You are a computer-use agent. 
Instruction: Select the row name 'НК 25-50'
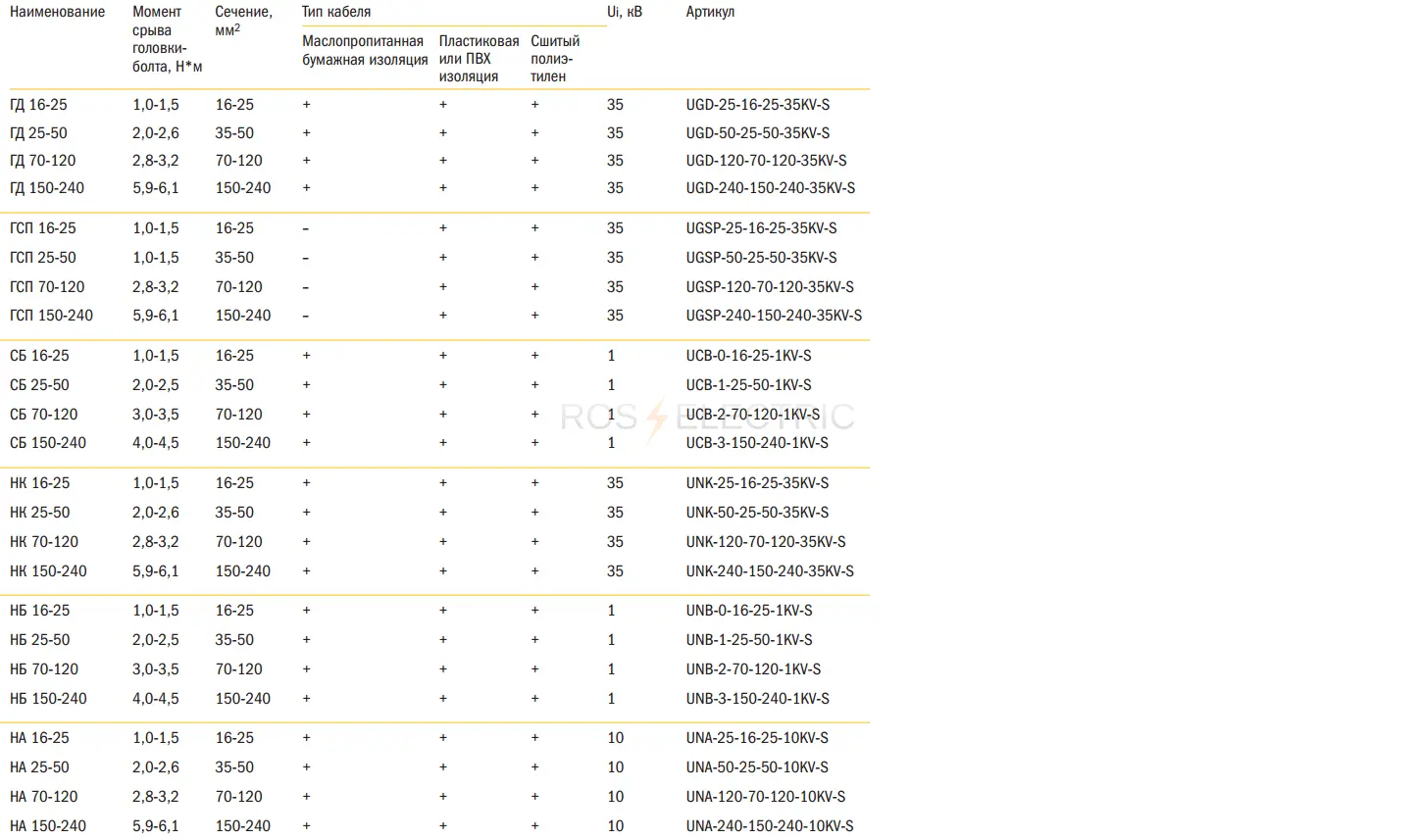coord(39,513)
